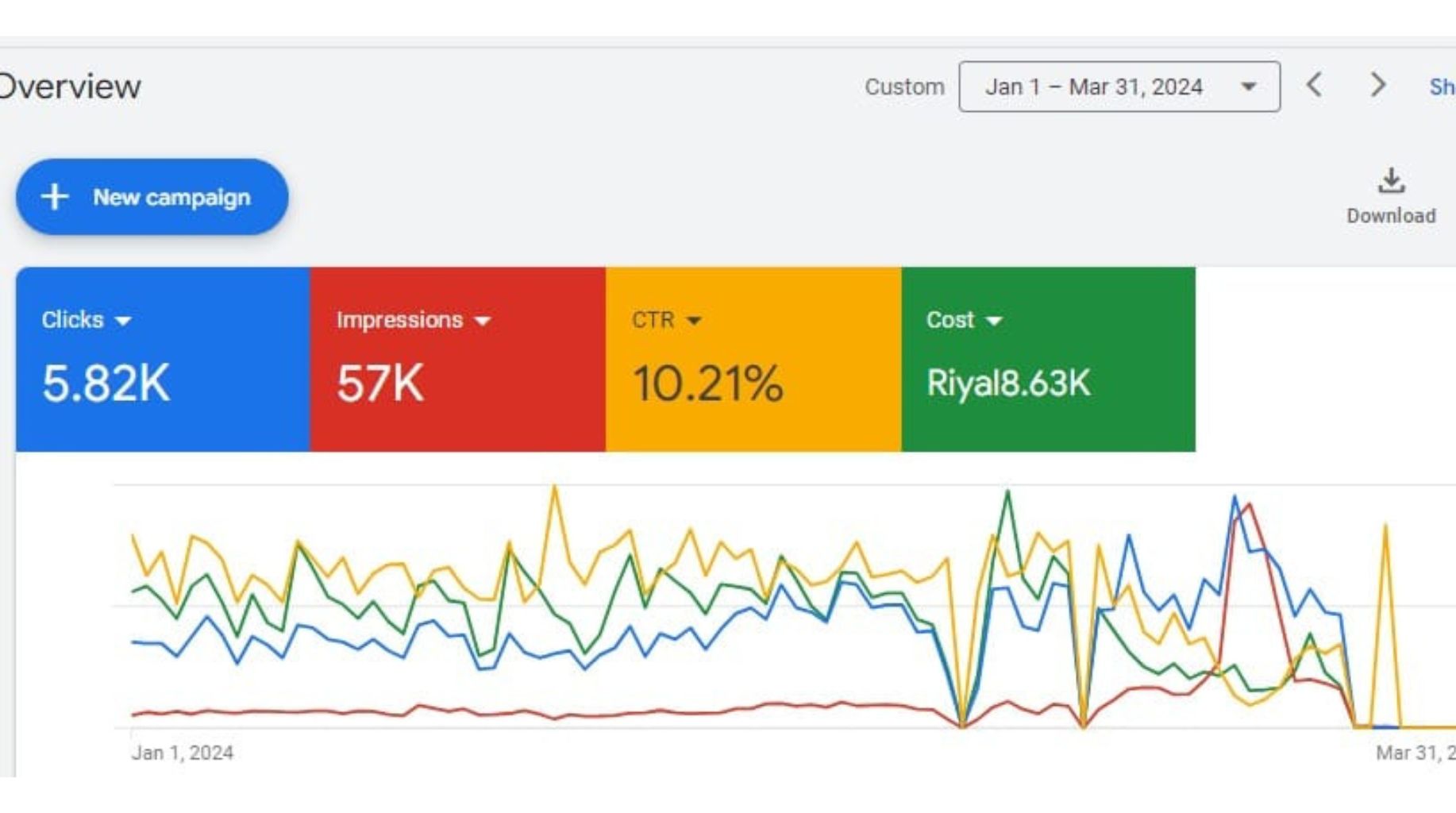Viewport: 1456px width, 813px height.
Task: Expand the CTR metric dropdown arrow
Action: pyautogui.click(x=694, y=321)
